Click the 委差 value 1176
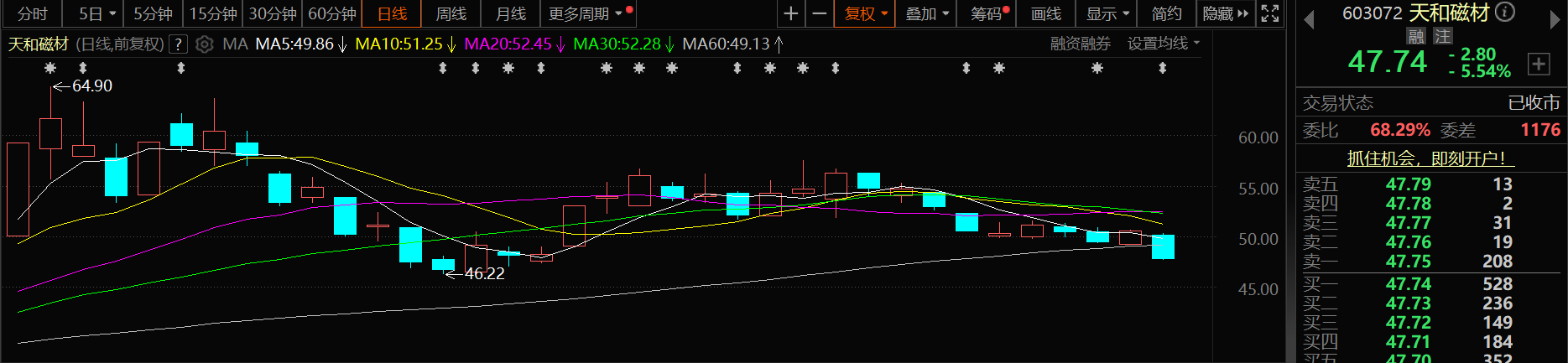1568x363 pixels. (x=1540, y=130)
